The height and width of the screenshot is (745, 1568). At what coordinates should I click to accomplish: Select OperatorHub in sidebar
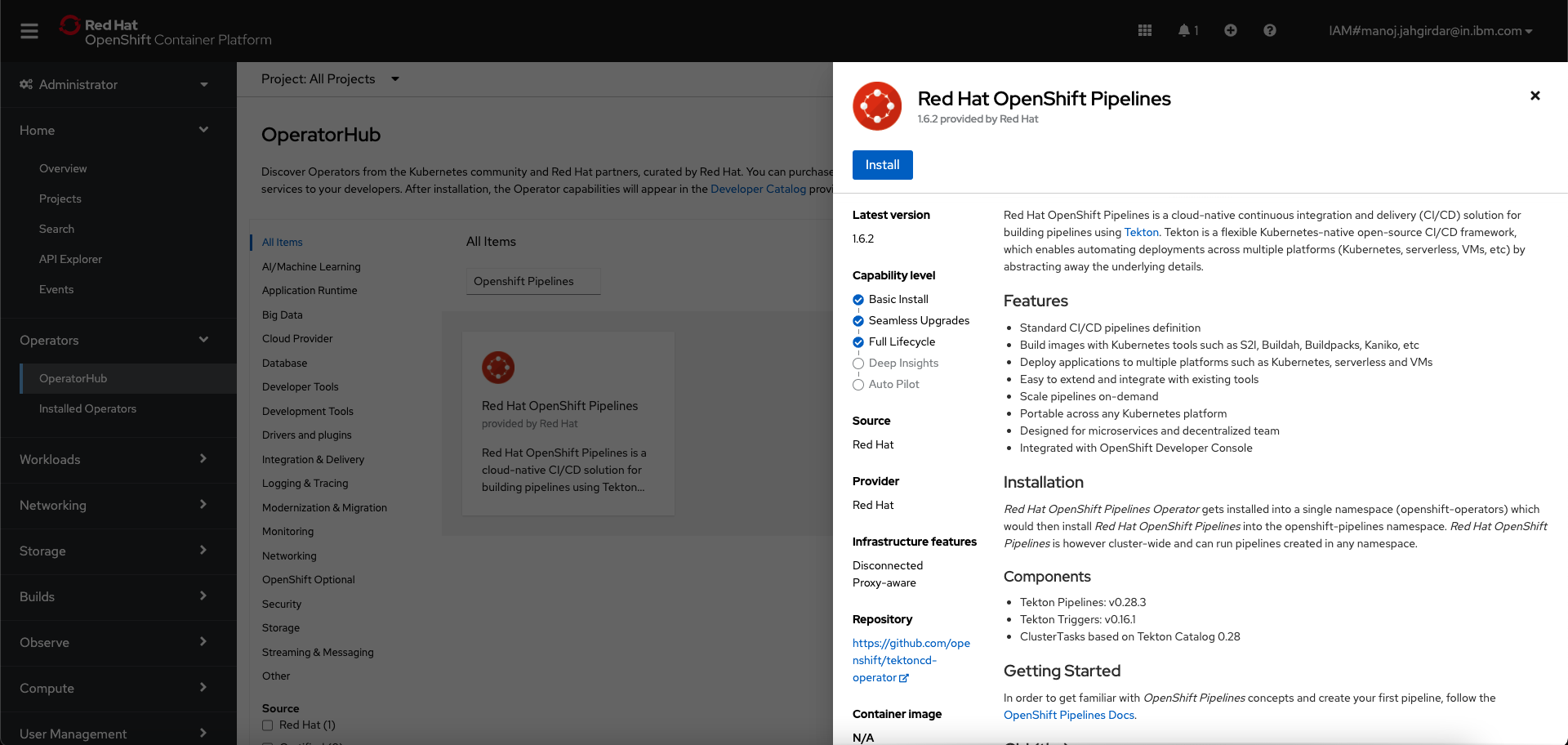pos(128,378)
